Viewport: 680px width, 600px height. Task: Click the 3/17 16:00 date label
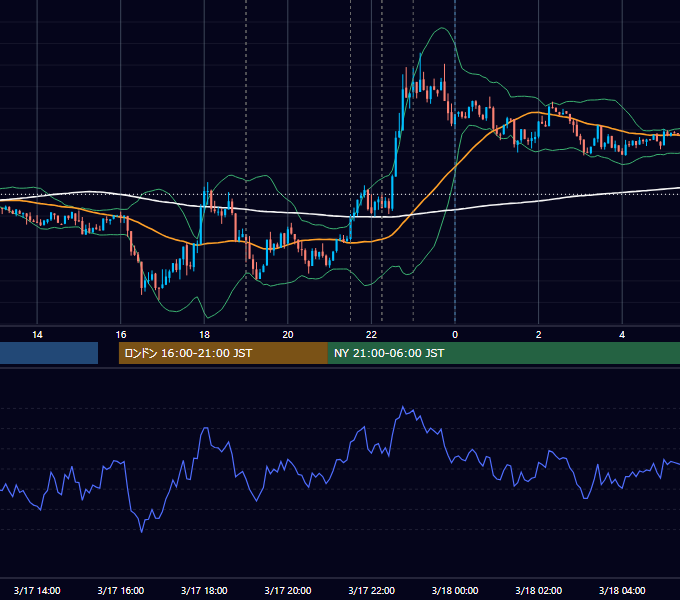121,590
